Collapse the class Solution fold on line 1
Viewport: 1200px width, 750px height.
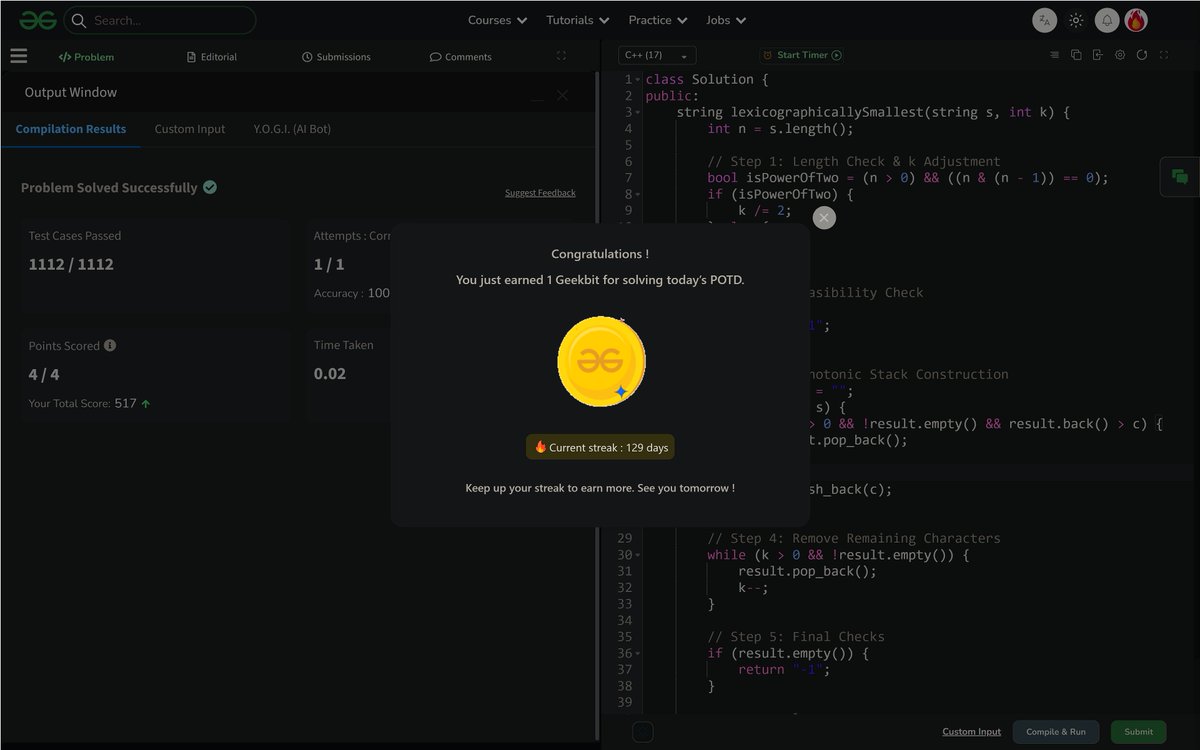[638, 79]
